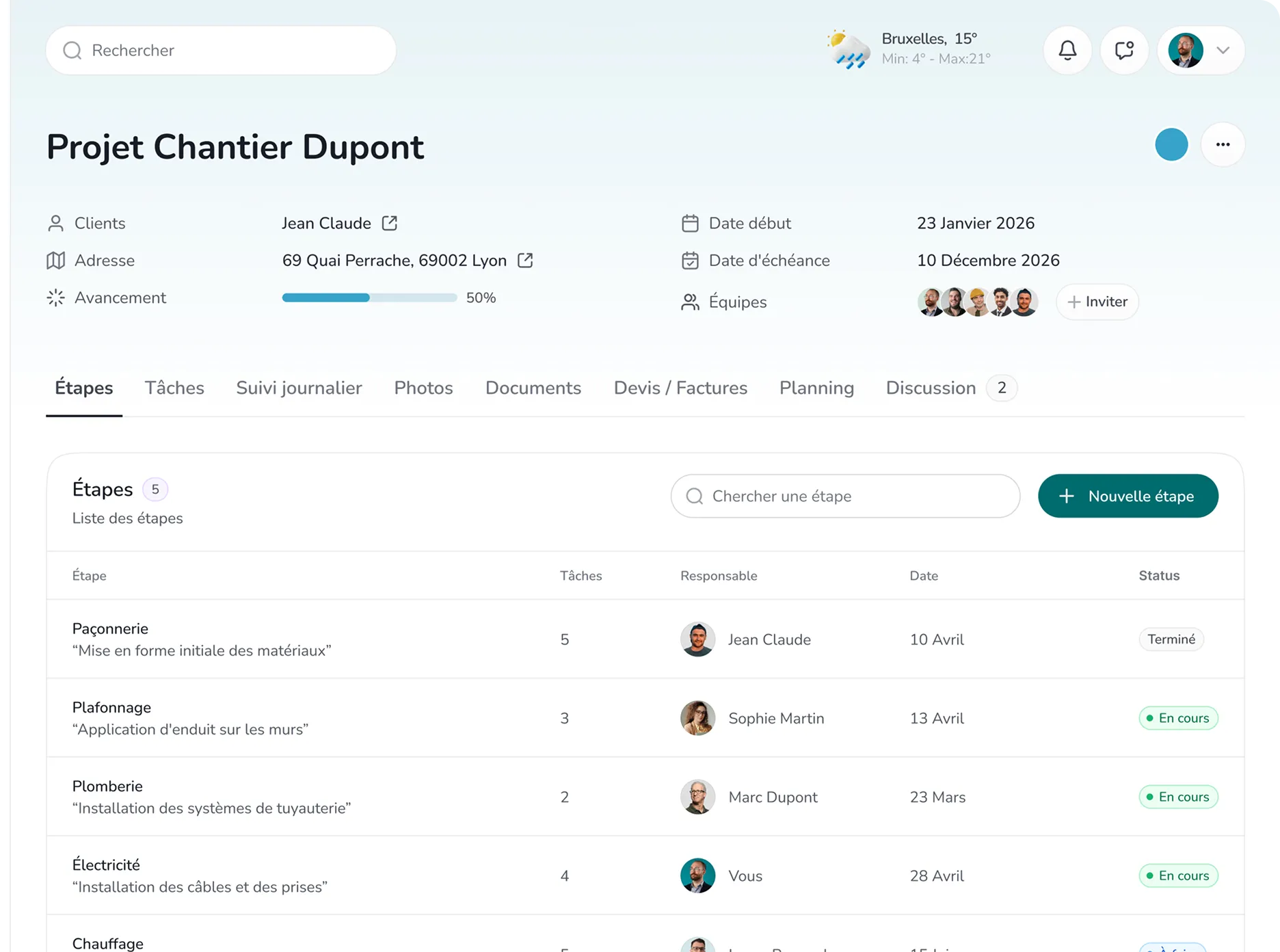
Task: Click the Jean Claude client name
Action: point(326,223)
